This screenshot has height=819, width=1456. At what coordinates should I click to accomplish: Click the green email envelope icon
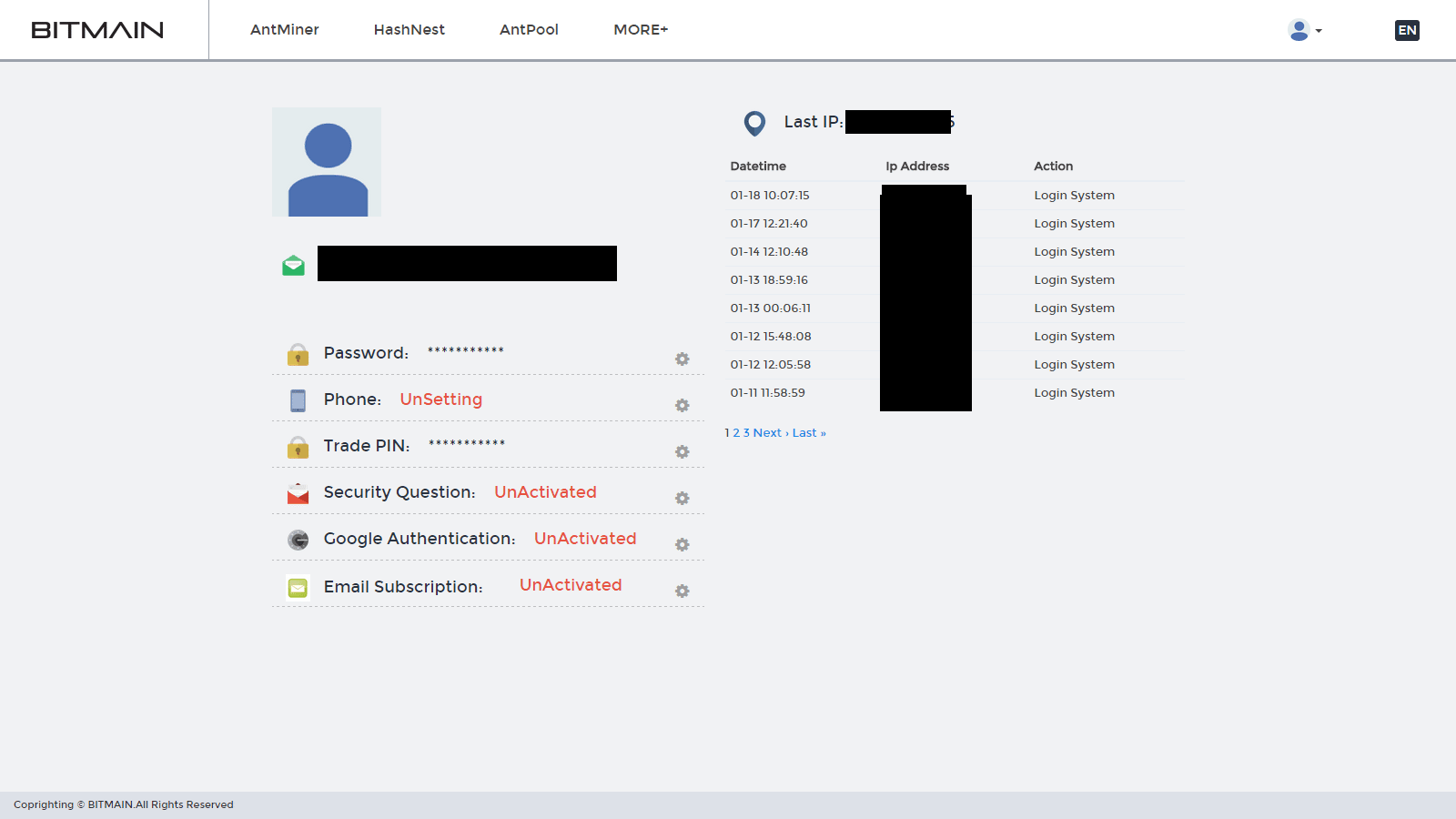click(293, 265)
